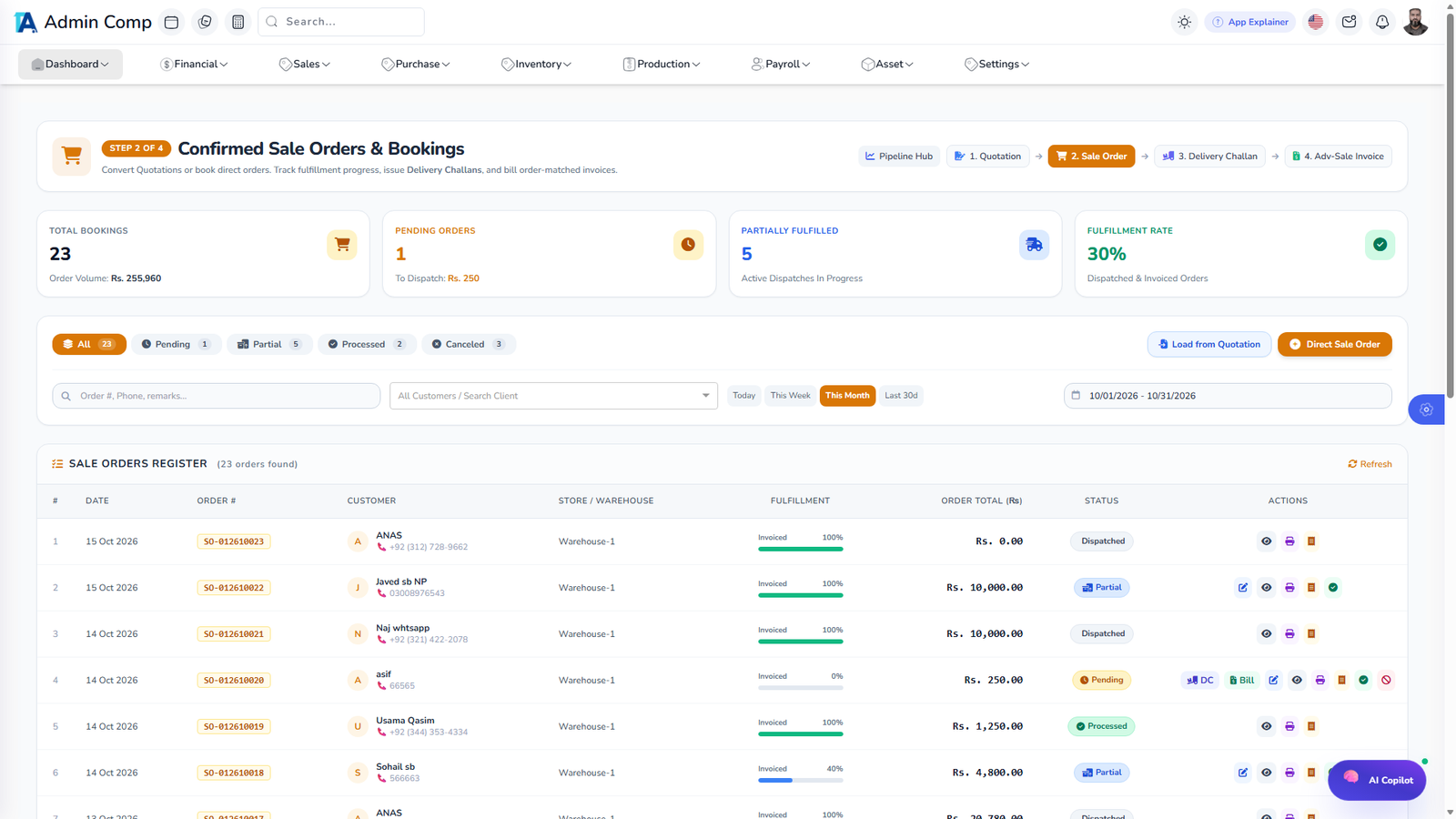The height and width of the screenshot is (819, 1456).
Task: Toggle the light/dark theme sun icon
Action: click(1184, 22)
